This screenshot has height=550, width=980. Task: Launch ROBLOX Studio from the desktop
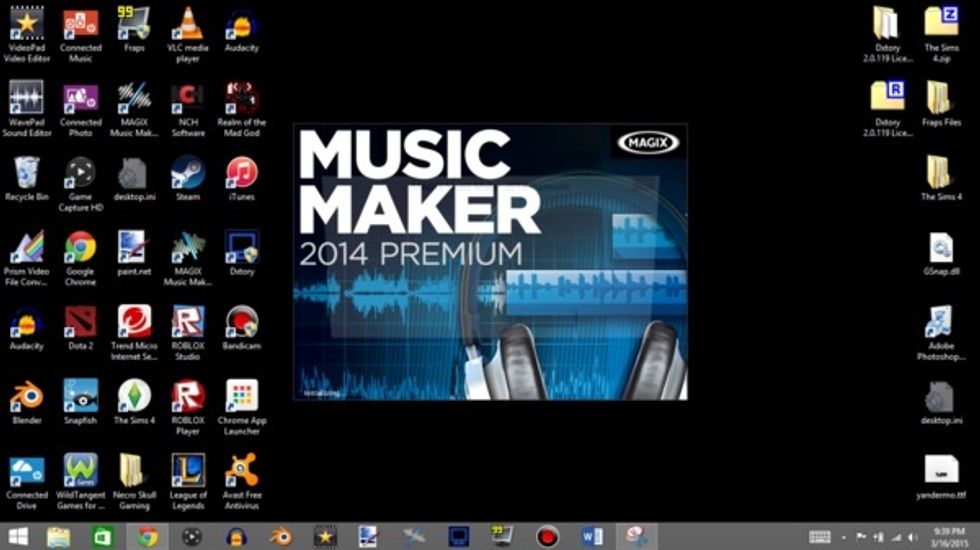(x=188, y=332)
